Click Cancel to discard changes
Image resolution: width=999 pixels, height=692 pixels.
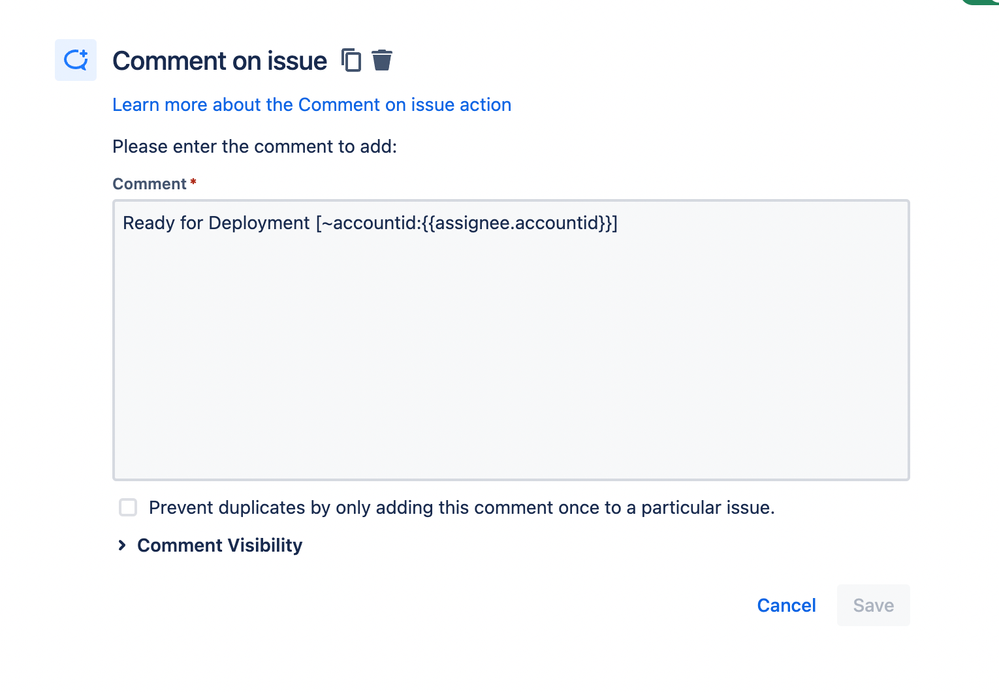tap(786, 605)
